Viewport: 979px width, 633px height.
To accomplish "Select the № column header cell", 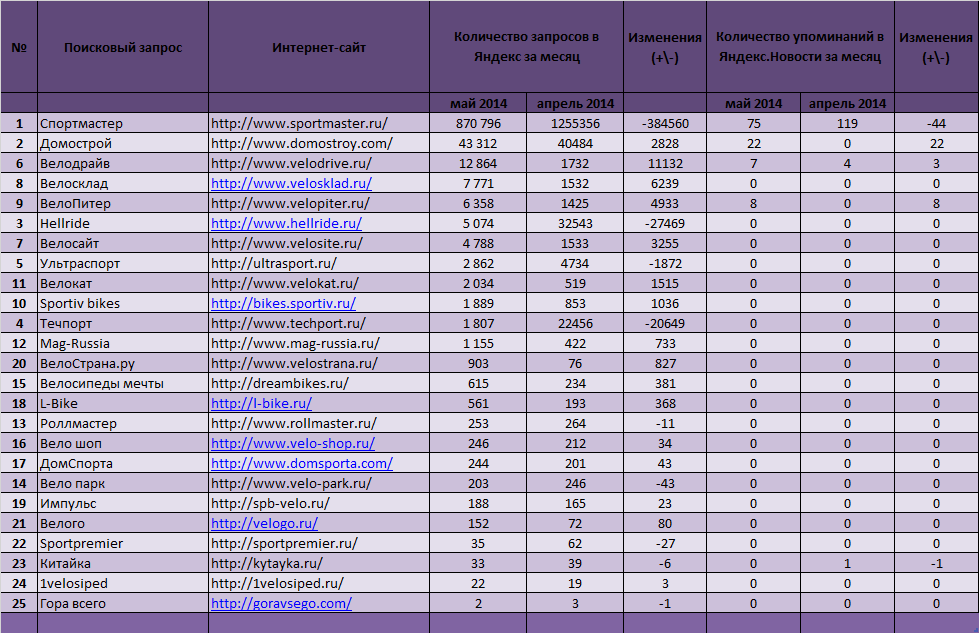I will pos(19,48).
